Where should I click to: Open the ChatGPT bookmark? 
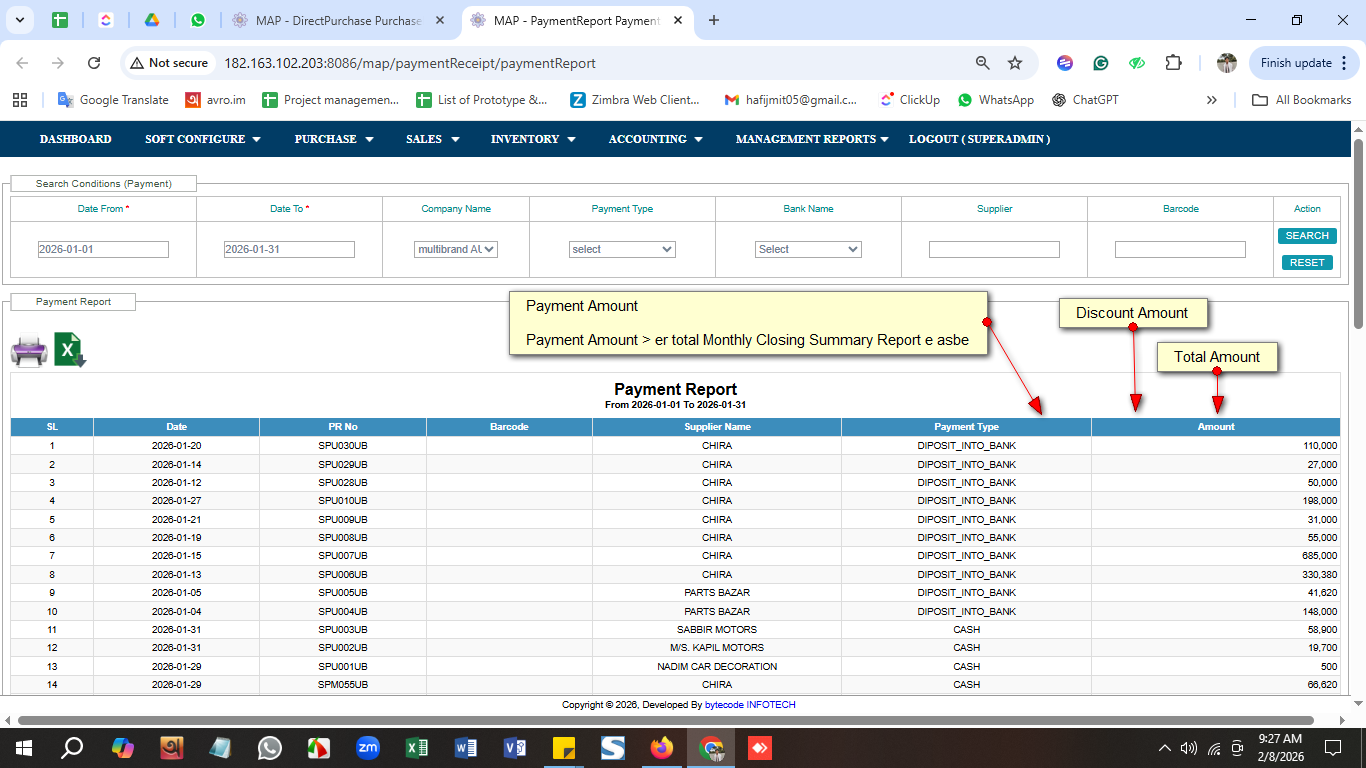1085,100
